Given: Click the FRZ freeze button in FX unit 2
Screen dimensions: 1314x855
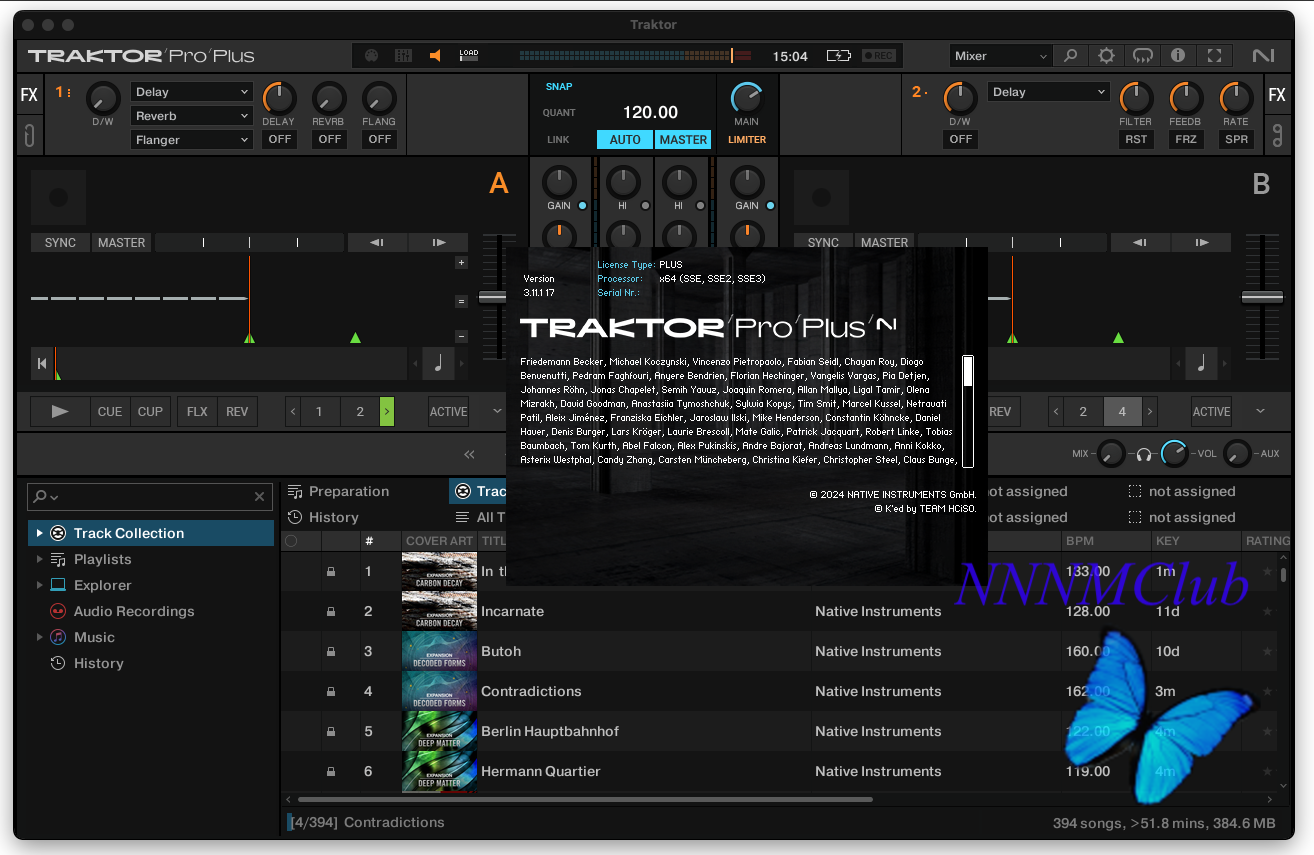Looking at the screenshot, I should 1186,140.
